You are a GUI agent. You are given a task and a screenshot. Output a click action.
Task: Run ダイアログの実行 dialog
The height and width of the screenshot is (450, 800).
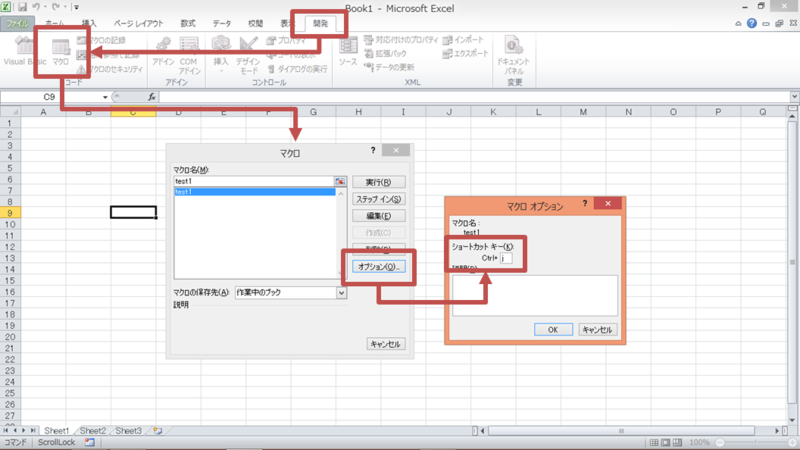click(x=297, y=69)
